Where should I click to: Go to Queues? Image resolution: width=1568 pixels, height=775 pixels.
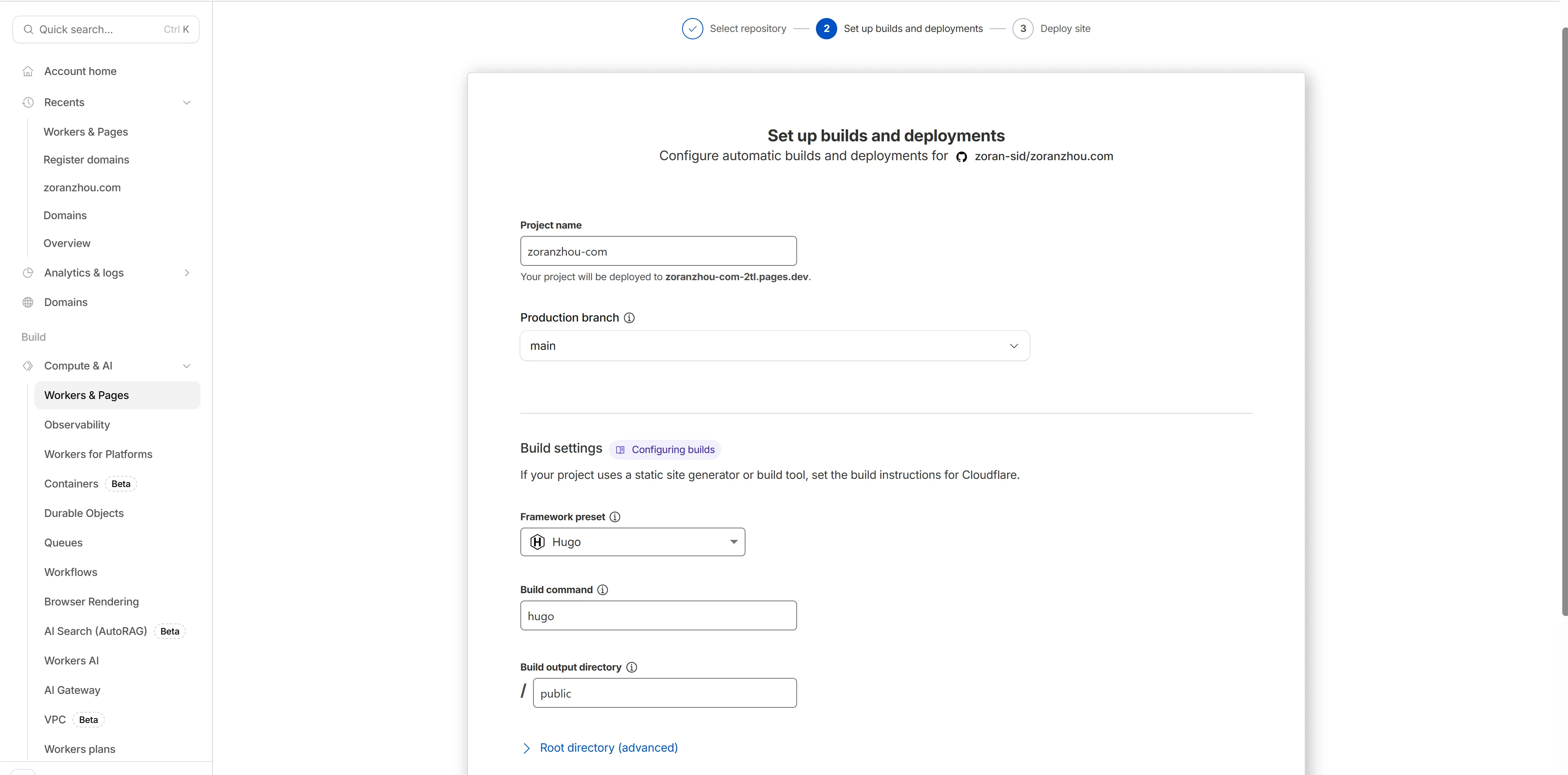point(63,543)
